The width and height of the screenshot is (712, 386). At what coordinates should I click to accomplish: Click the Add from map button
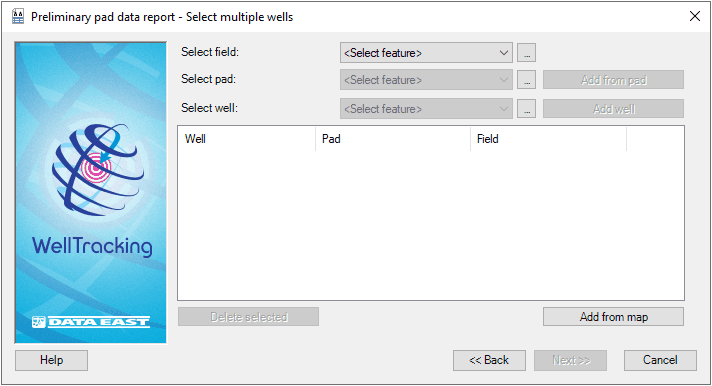click(613, 317)
